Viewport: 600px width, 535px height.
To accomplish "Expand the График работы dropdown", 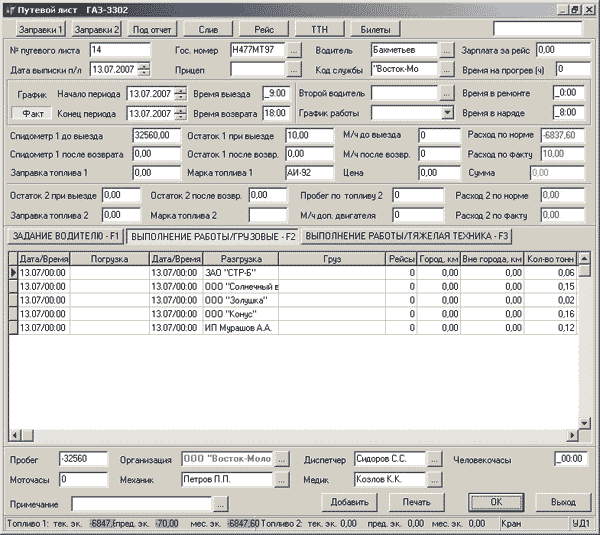I will pyautogui.click(x=447, y=113).
